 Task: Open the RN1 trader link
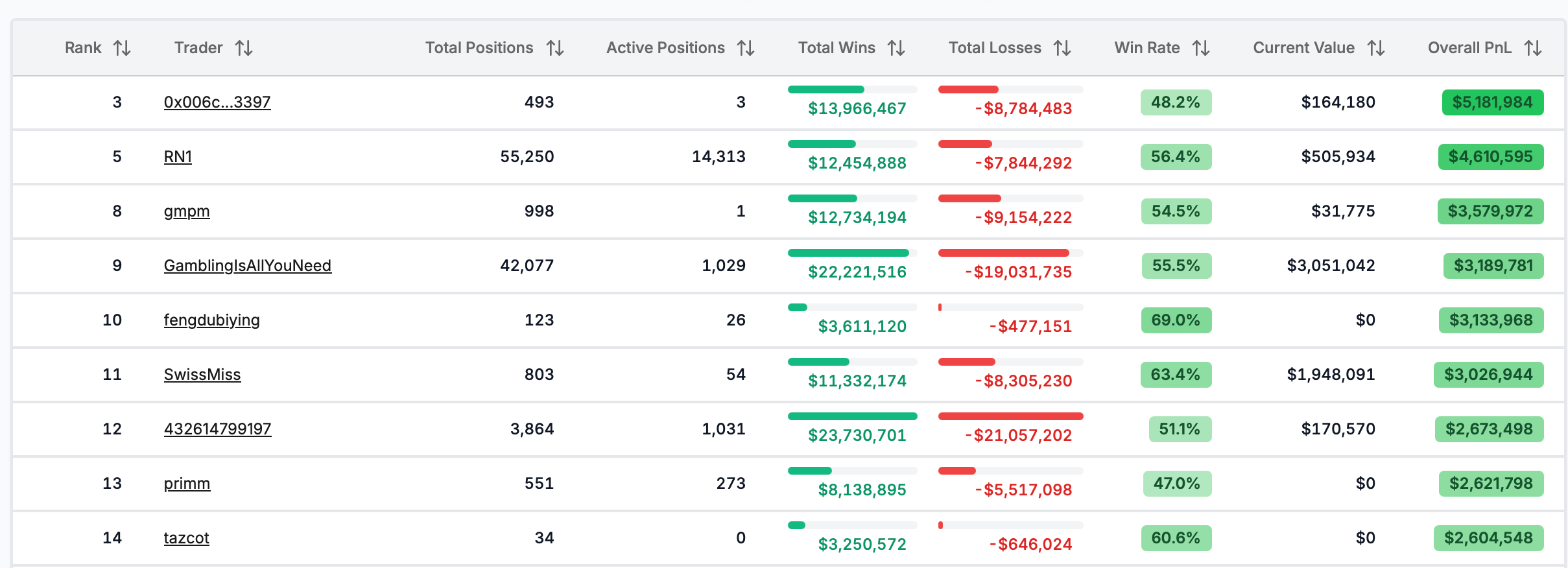pos(178,157)
